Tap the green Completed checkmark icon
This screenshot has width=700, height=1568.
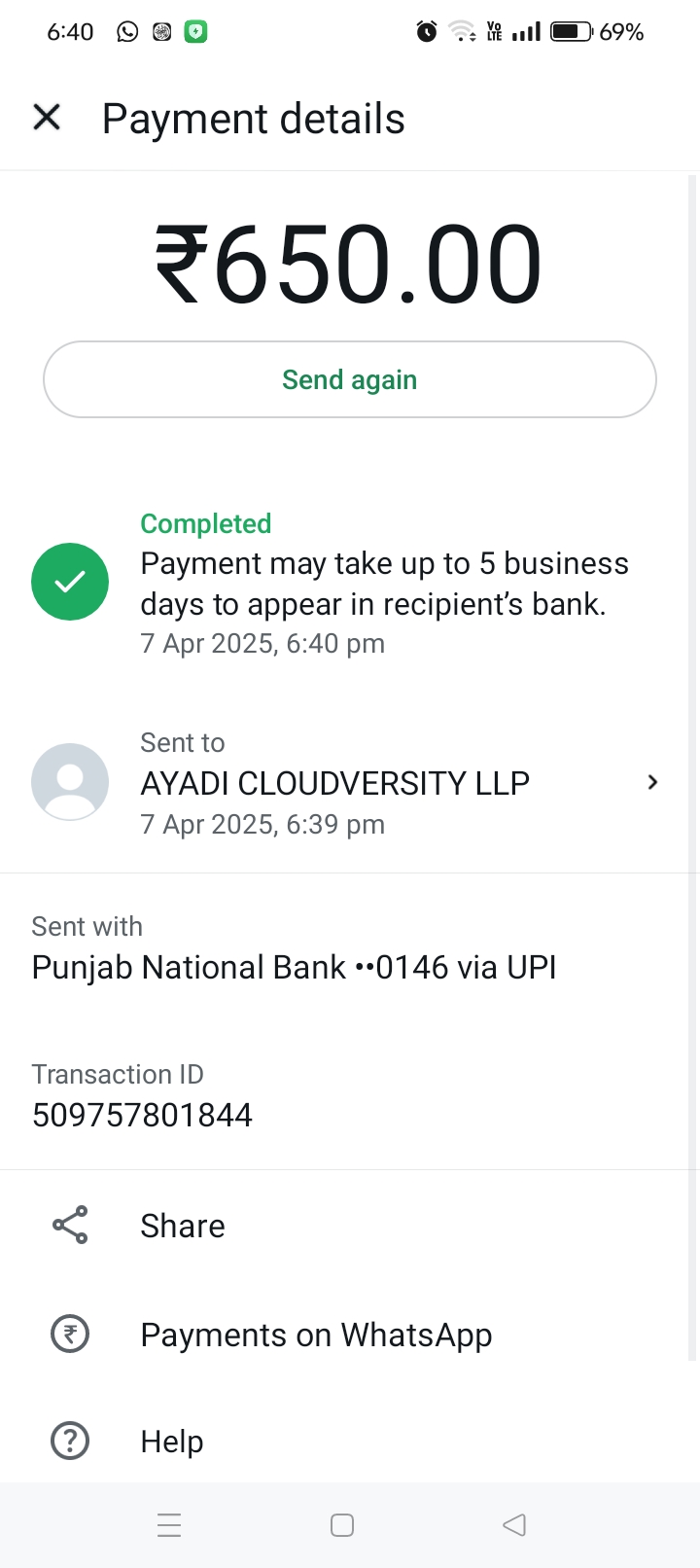click(70, 582)
